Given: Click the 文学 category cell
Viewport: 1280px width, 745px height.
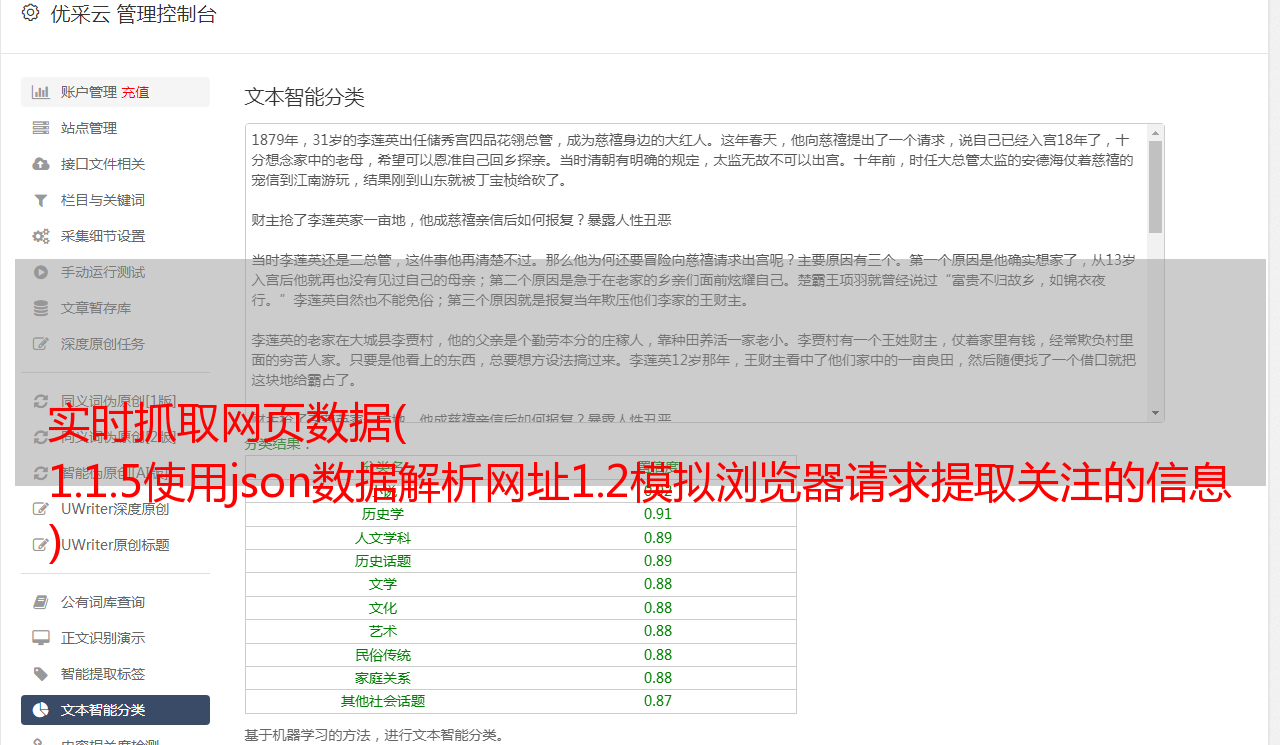Looking at the screenshot, I should click(383, 584).
